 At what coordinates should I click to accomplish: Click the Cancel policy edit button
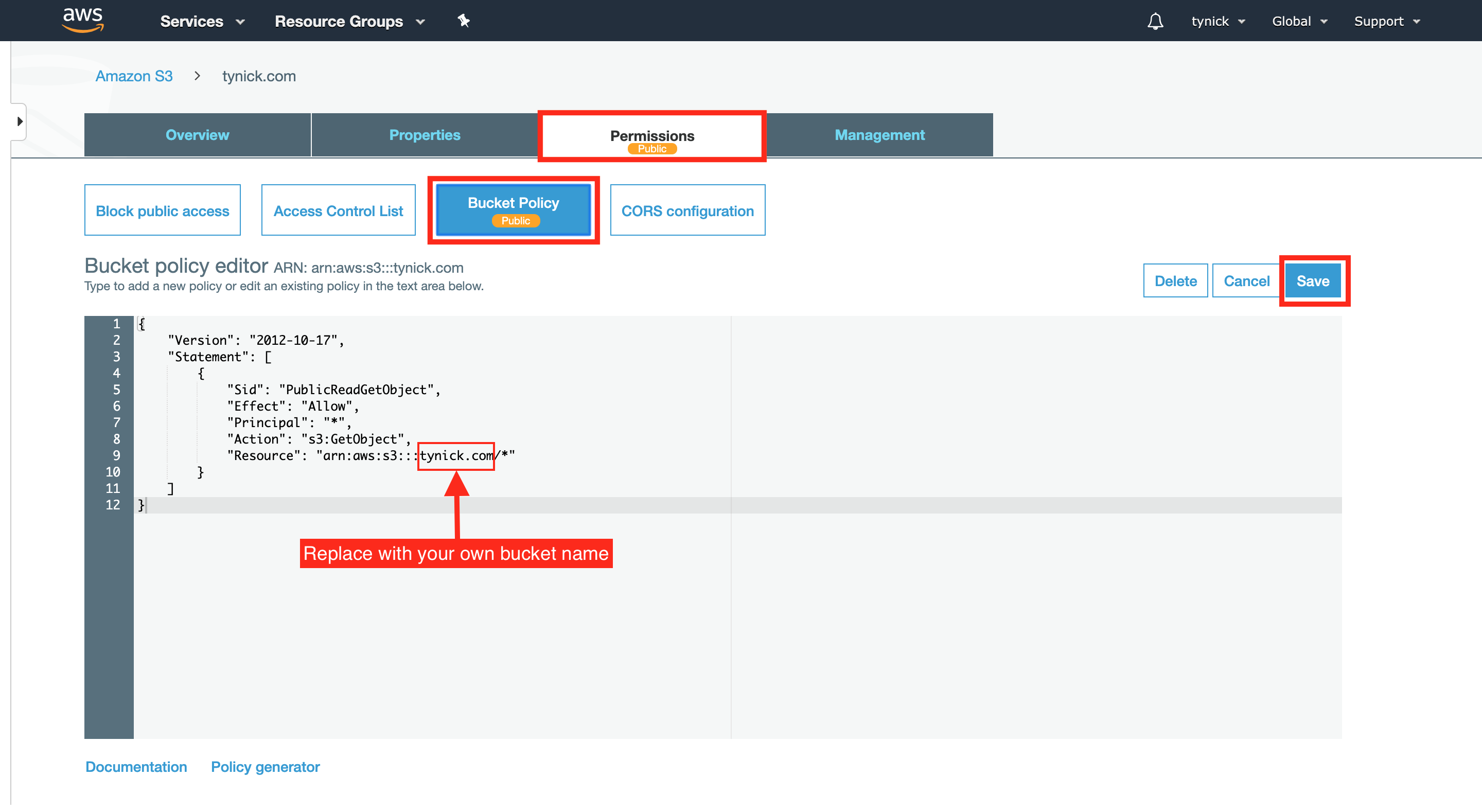click(1248, 281)
